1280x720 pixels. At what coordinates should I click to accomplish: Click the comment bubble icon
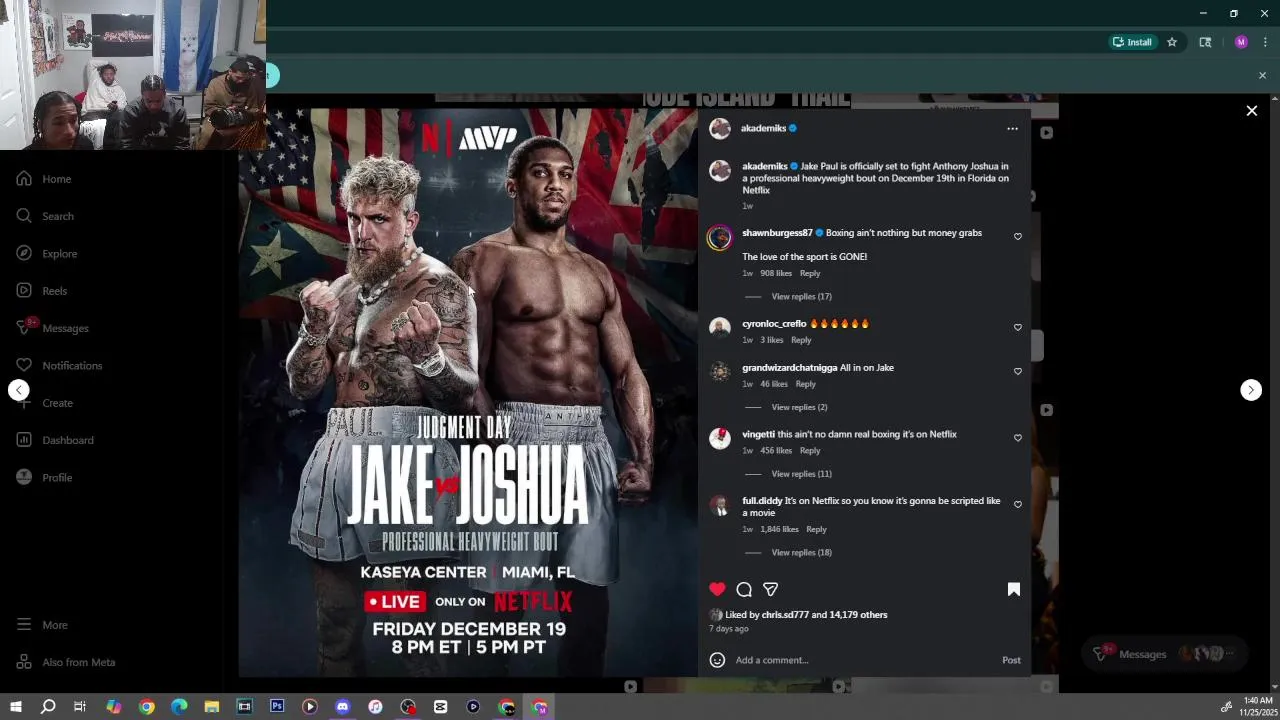(744, 589)
